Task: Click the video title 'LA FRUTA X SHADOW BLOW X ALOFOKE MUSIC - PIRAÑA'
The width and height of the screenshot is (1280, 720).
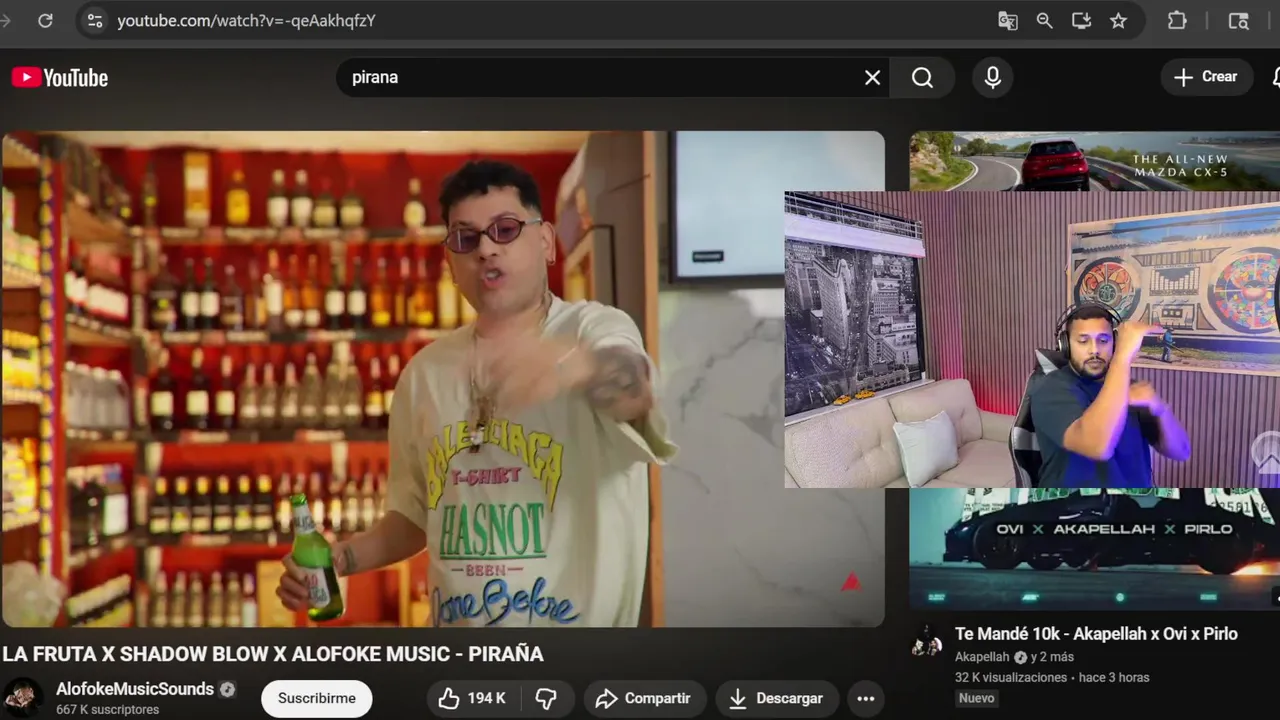Action: [273, 654]
